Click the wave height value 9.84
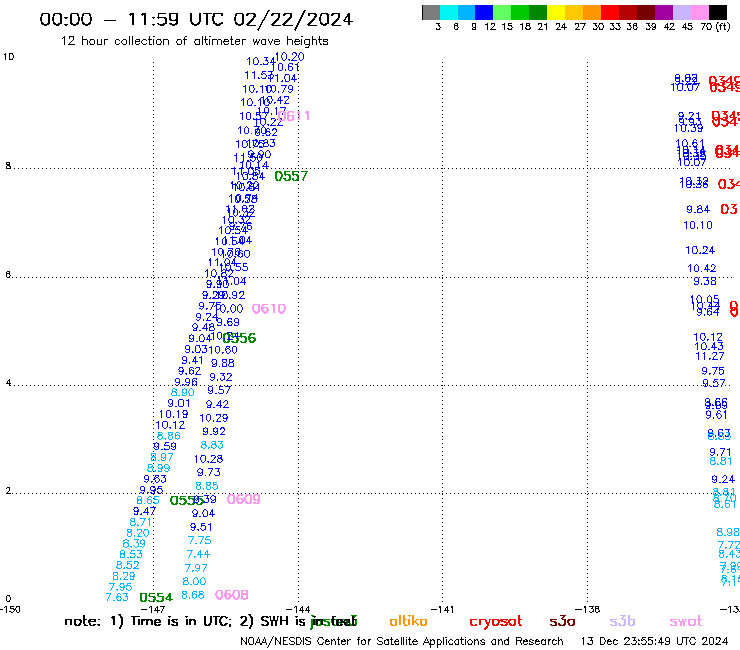 click(x=698, y=209)
